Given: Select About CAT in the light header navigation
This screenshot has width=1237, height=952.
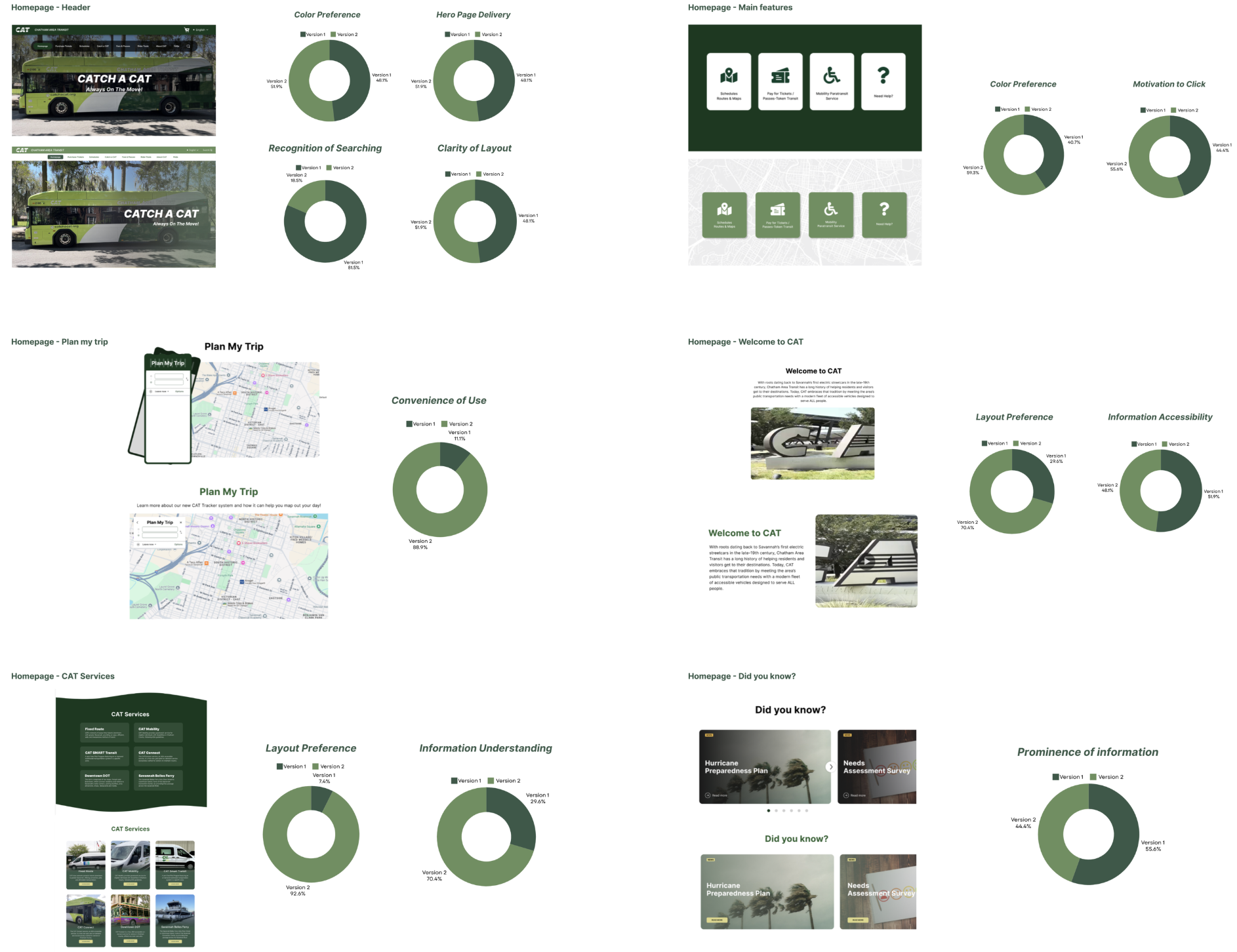Looking at the screenshot, I should click(161, 157).
